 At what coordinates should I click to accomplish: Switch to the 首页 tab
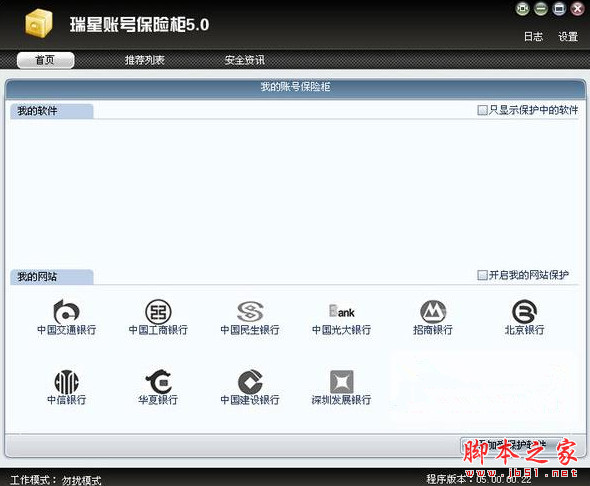click(46, 60)
